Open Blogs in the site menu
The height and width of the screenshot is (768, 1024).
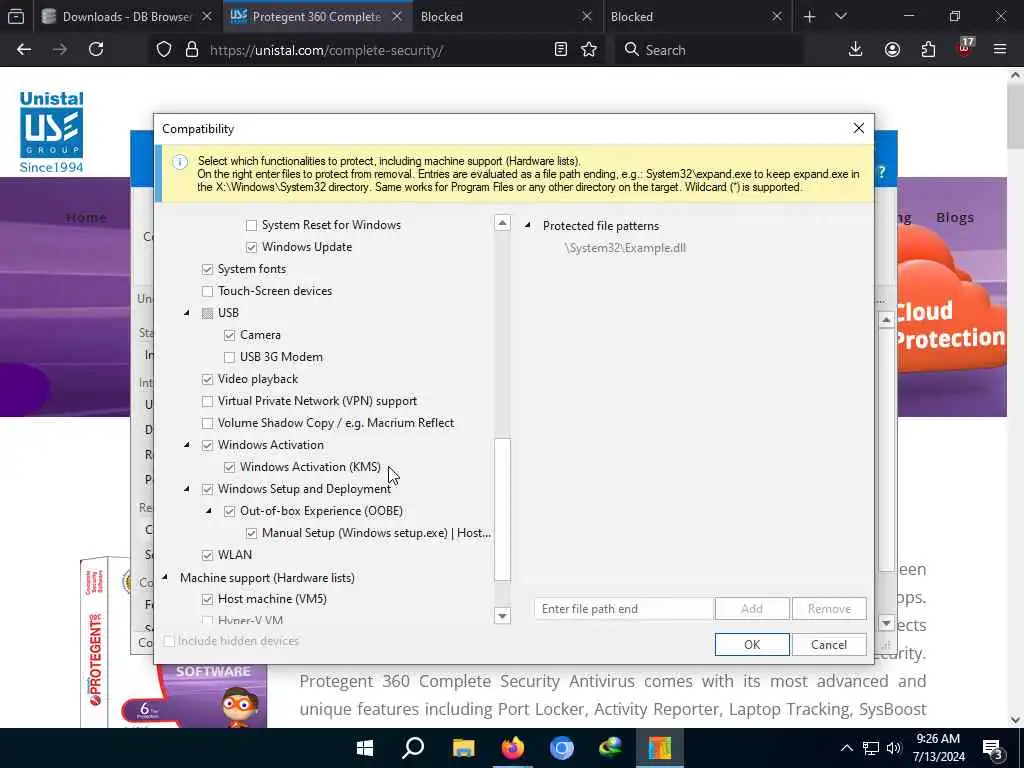click(x=955, y=217)
